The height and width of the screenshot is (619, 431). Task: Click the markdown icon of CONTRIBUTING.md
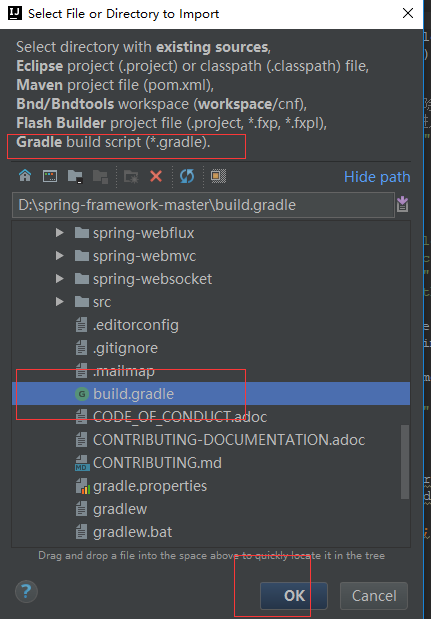pyautogui.click(x=82, y=463)
